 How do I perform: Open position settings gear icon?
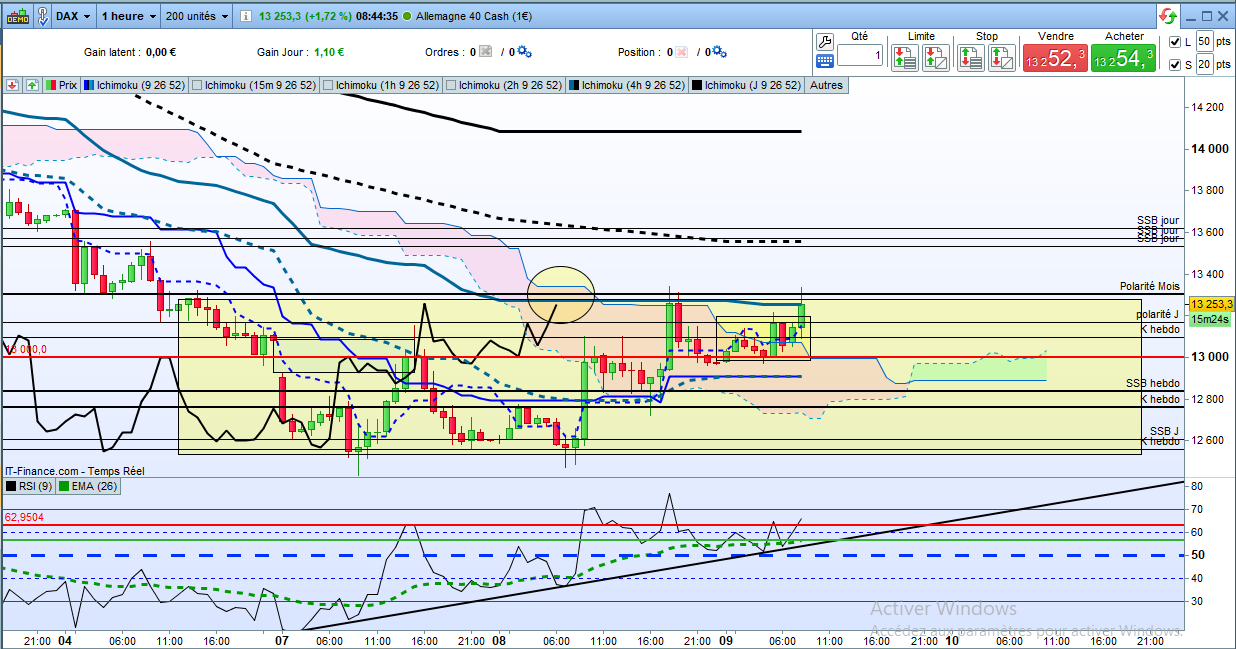tap(719, 52)
